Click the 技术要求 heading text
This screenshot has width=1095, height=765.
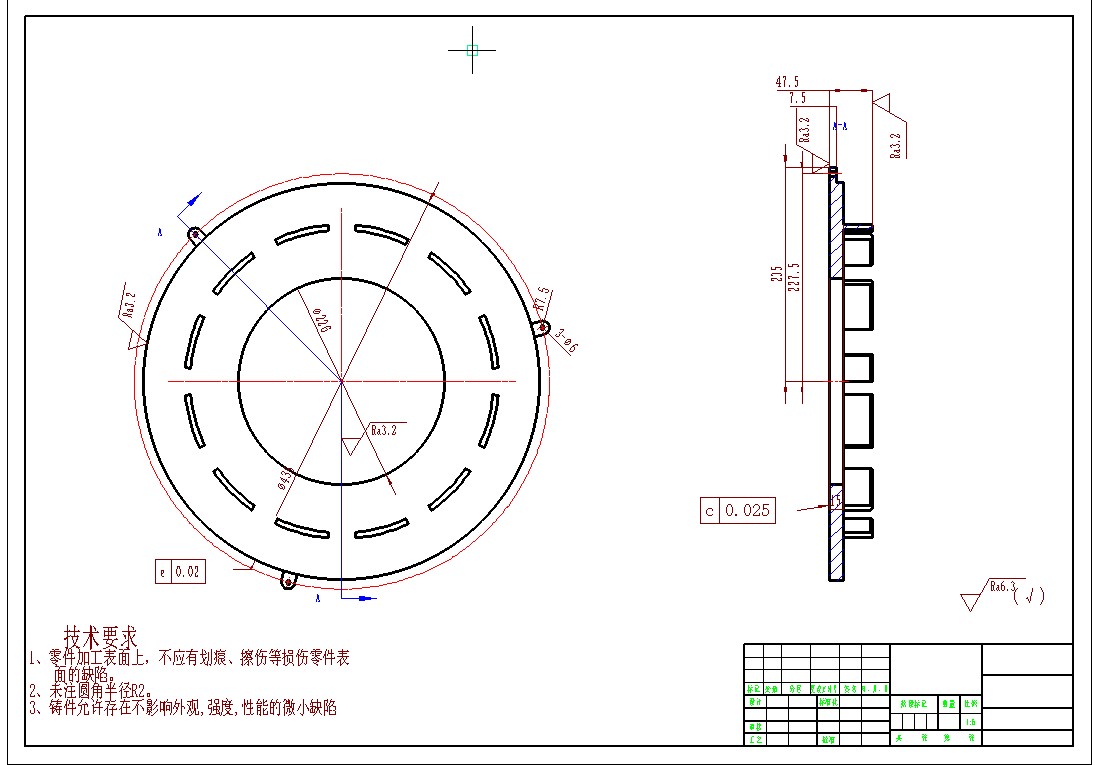[100, 636]
